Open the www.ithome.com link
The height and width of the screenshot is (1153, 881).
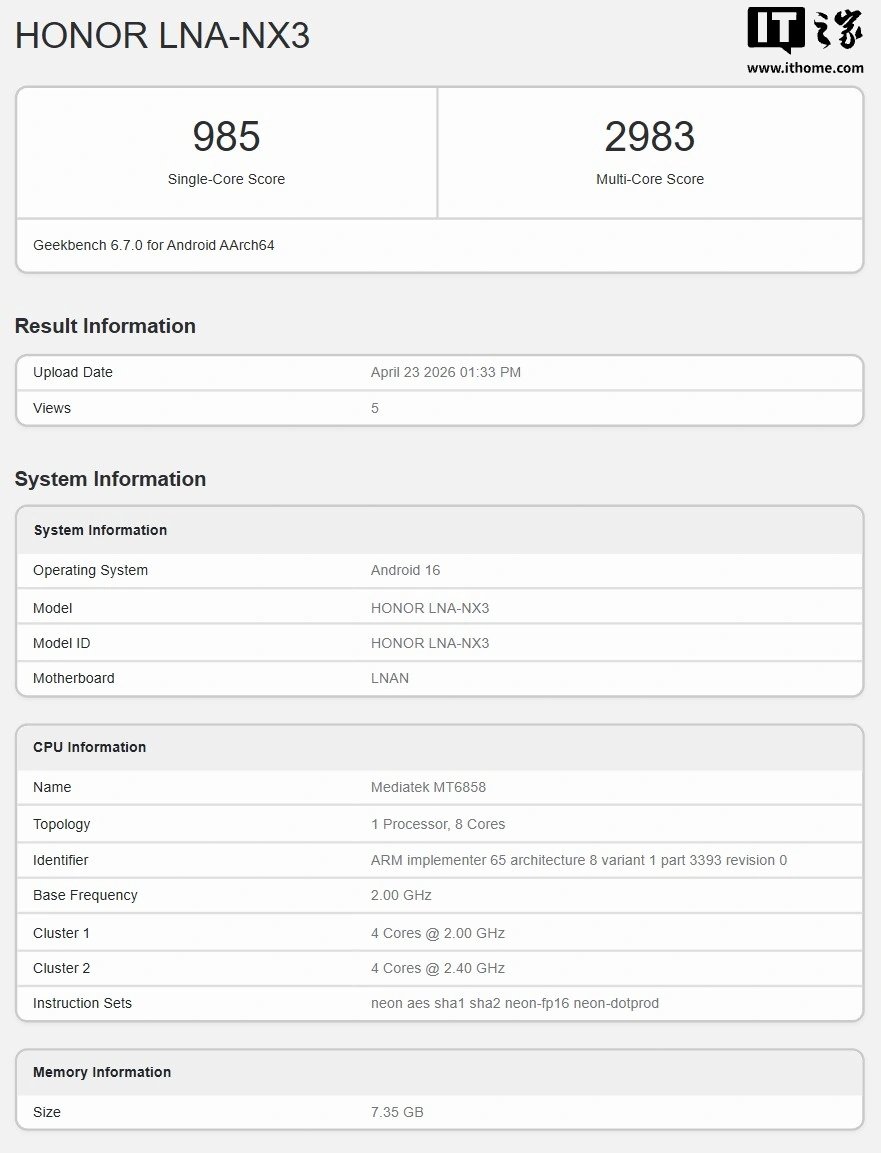(x=806, y=68)
